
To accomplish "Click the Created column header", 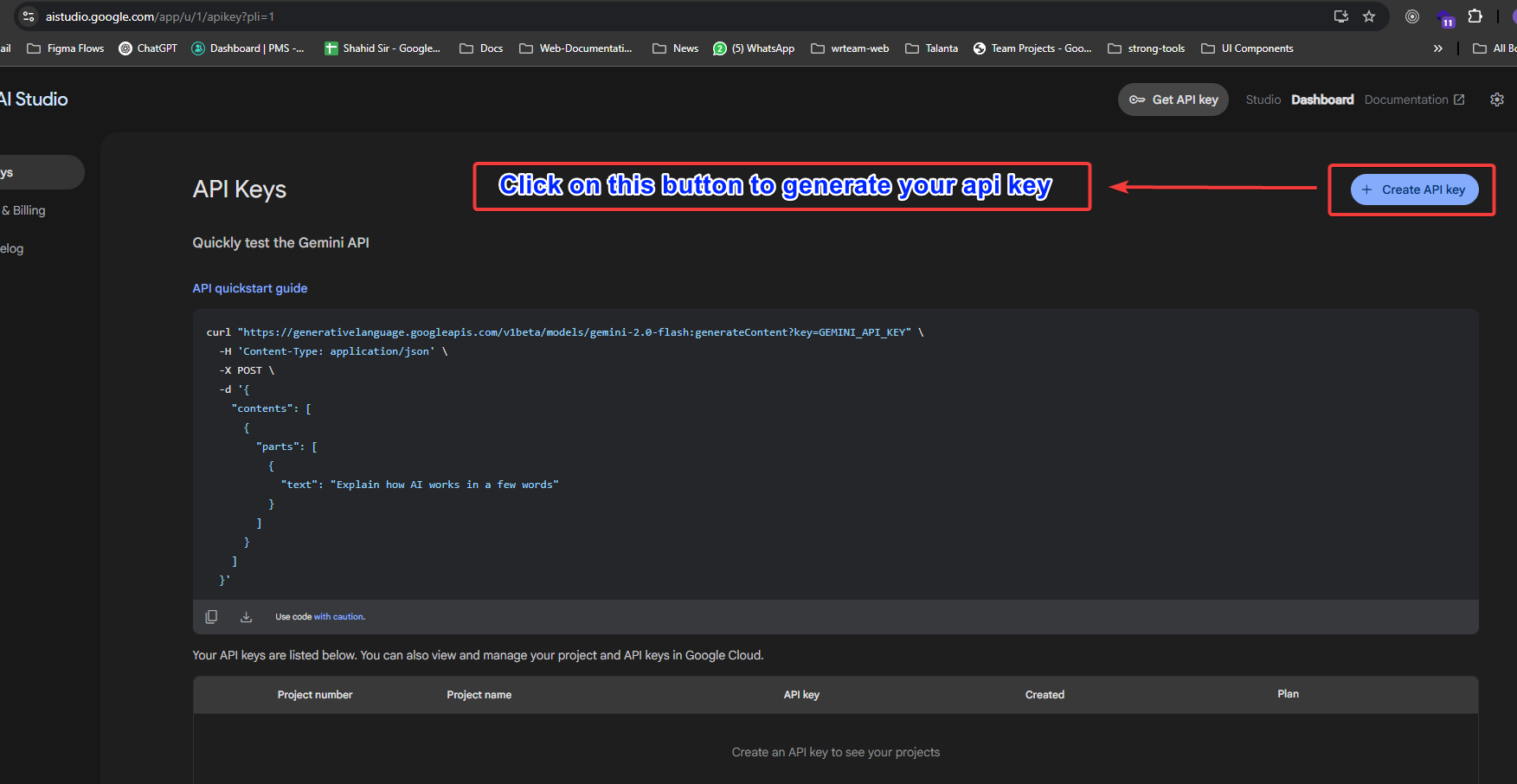I will click(x=1045, y=695).
